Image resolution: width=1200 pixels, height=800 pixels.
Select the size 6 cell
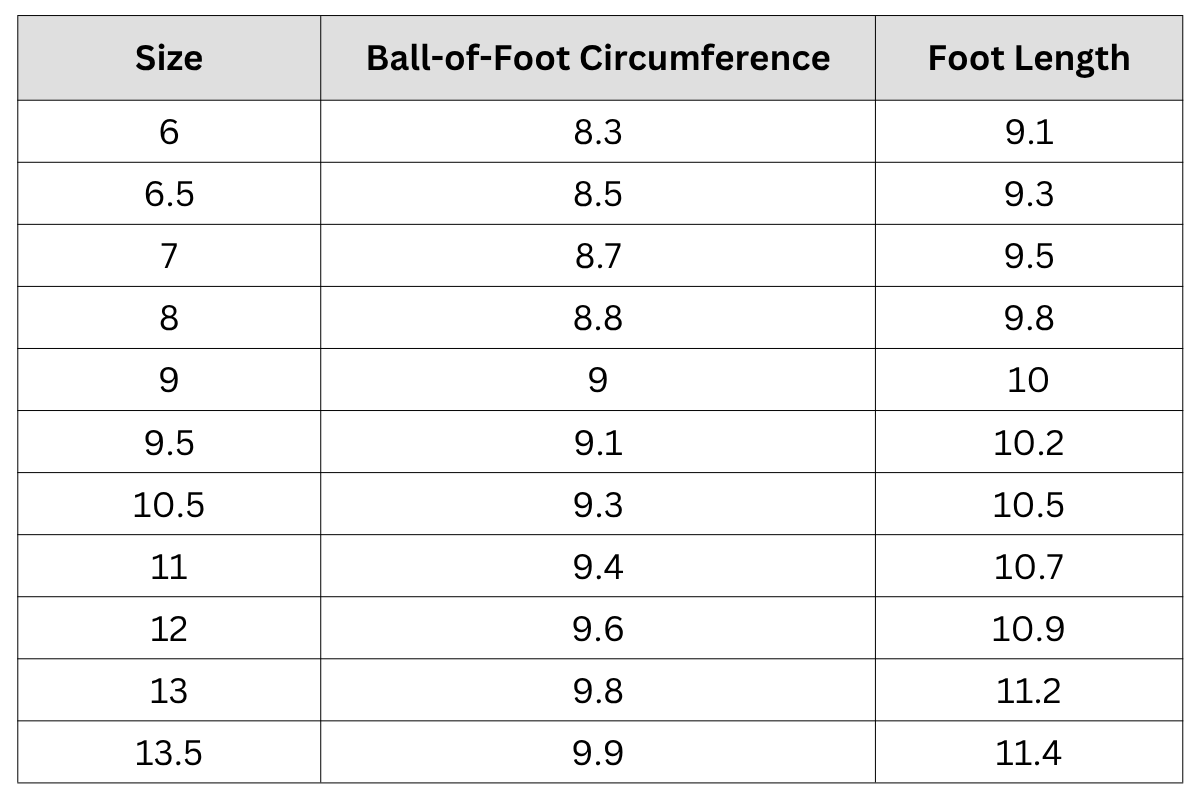[x=168, y=131]
